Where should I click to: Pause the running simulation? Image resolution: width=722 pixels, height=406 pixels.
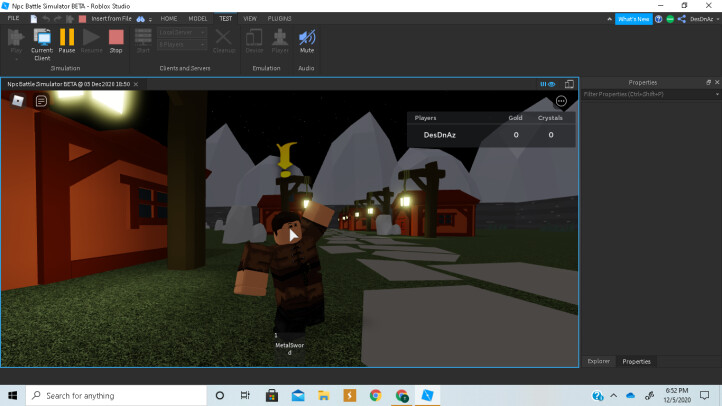coord(67,37)
